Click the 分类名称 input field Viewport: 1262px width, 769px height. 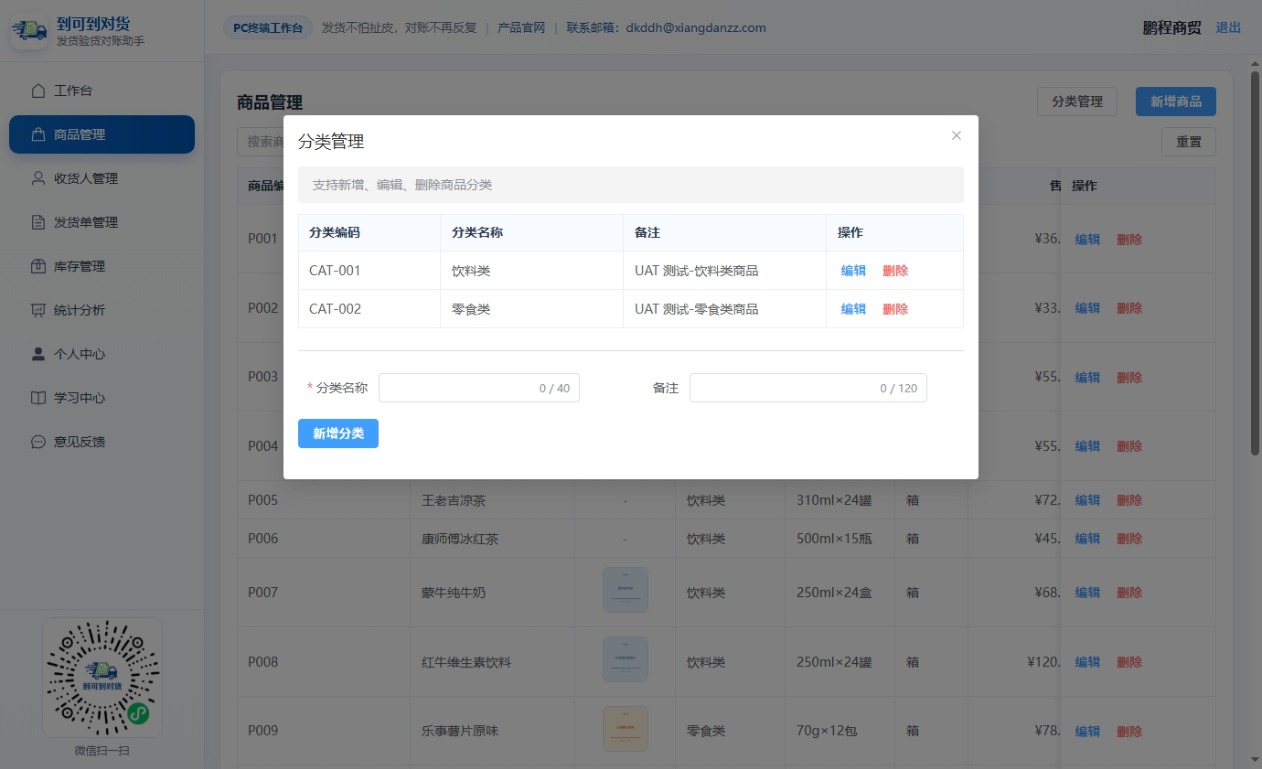pos(479,388)
